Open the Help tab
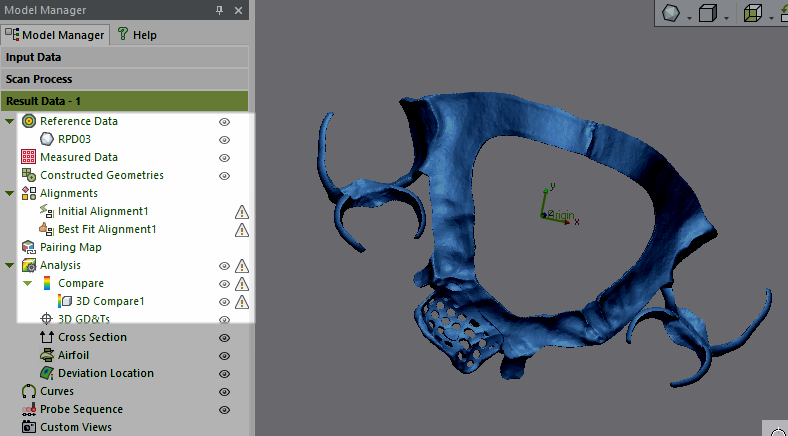 (x=137, y=35)
